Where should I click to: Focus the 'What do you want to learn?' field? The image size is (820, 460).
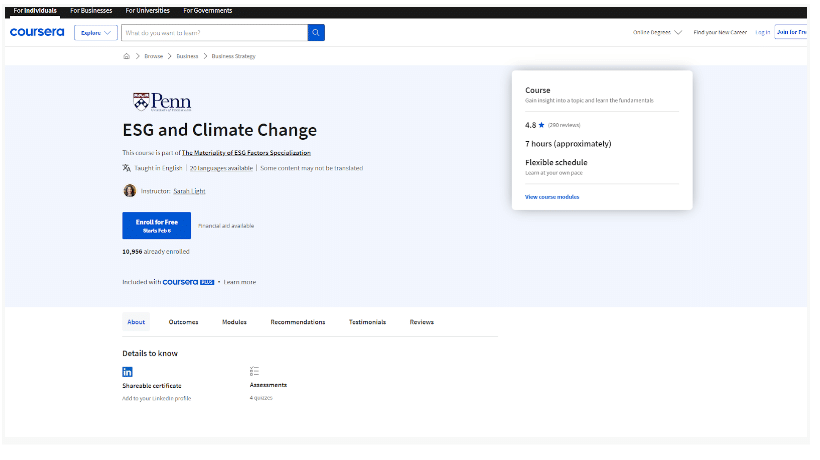[x=214, y=32]
